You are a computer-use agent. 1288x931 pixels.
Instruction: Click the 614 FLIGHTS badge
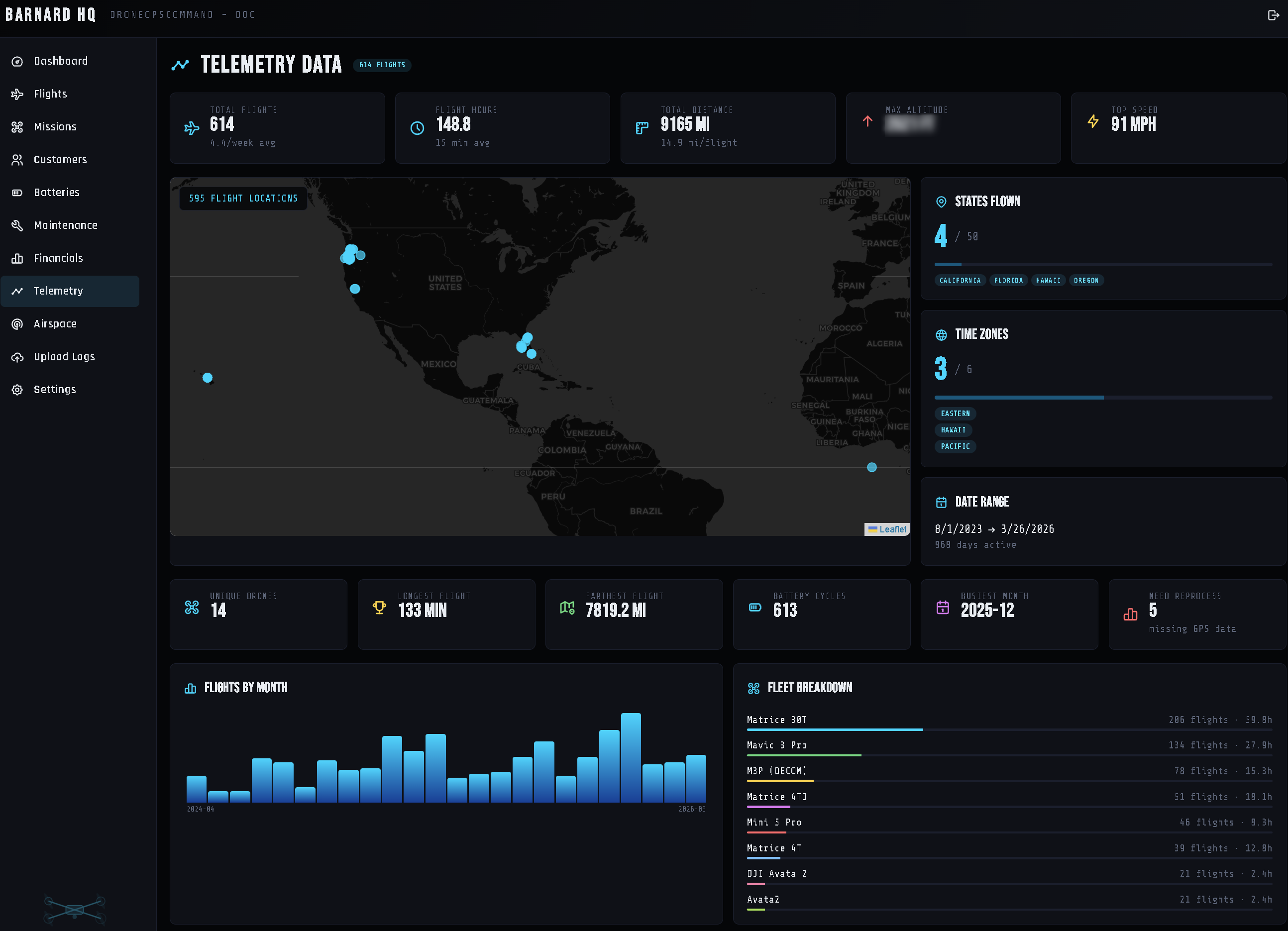pyautogui.click(x=382, y=65)
